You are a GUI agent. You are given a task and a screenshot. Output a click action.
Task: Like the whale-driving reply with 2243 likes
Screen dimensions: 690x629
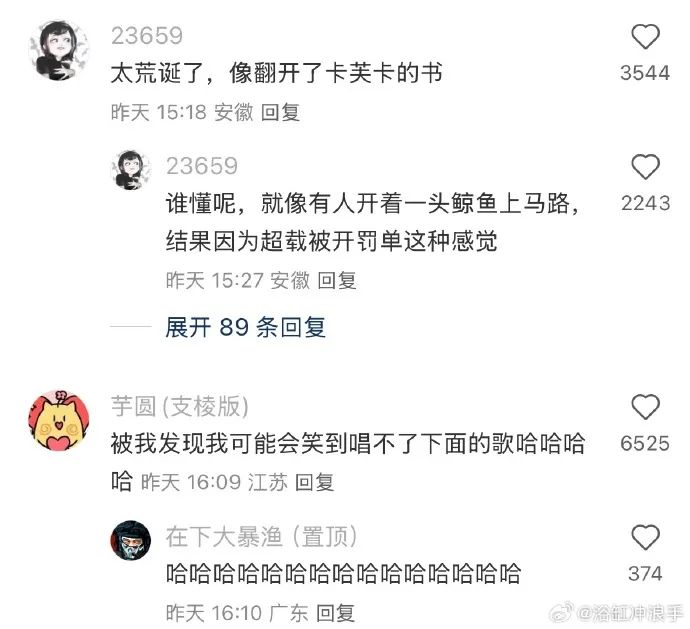point(645,167)
